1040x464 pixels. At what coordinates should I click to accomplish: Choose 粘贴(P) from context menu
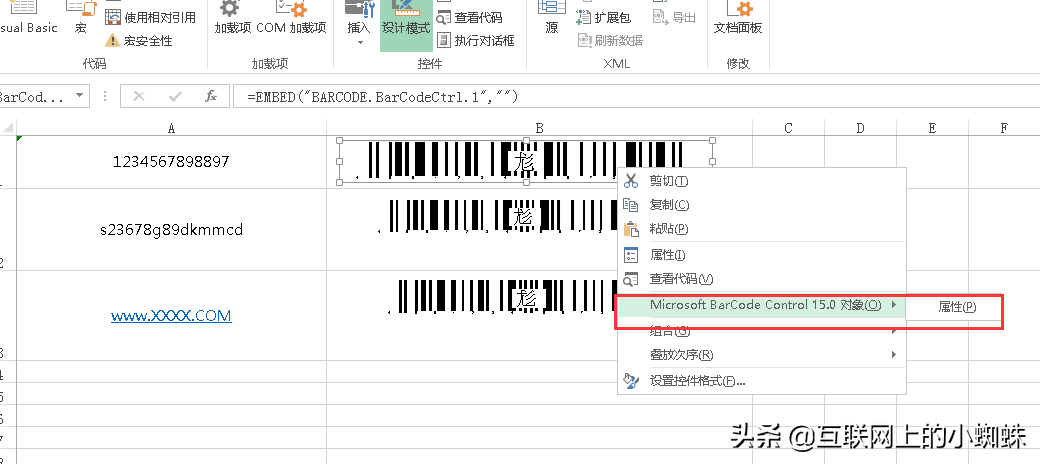pyautogui.click(x=761, y=229)
